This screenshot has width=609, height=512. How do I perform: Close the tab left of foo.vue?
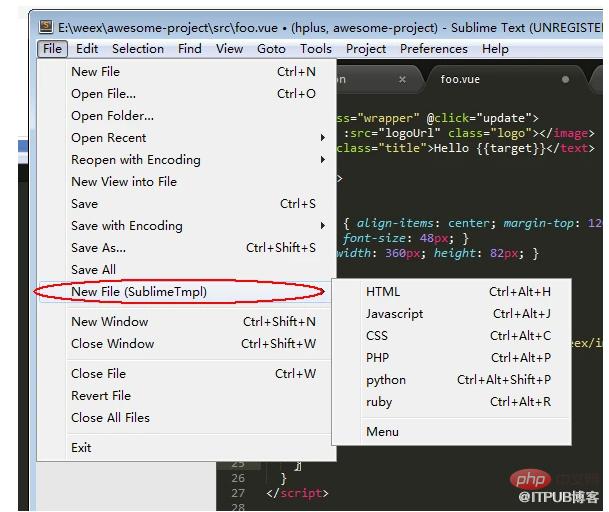tap(402, 79)
